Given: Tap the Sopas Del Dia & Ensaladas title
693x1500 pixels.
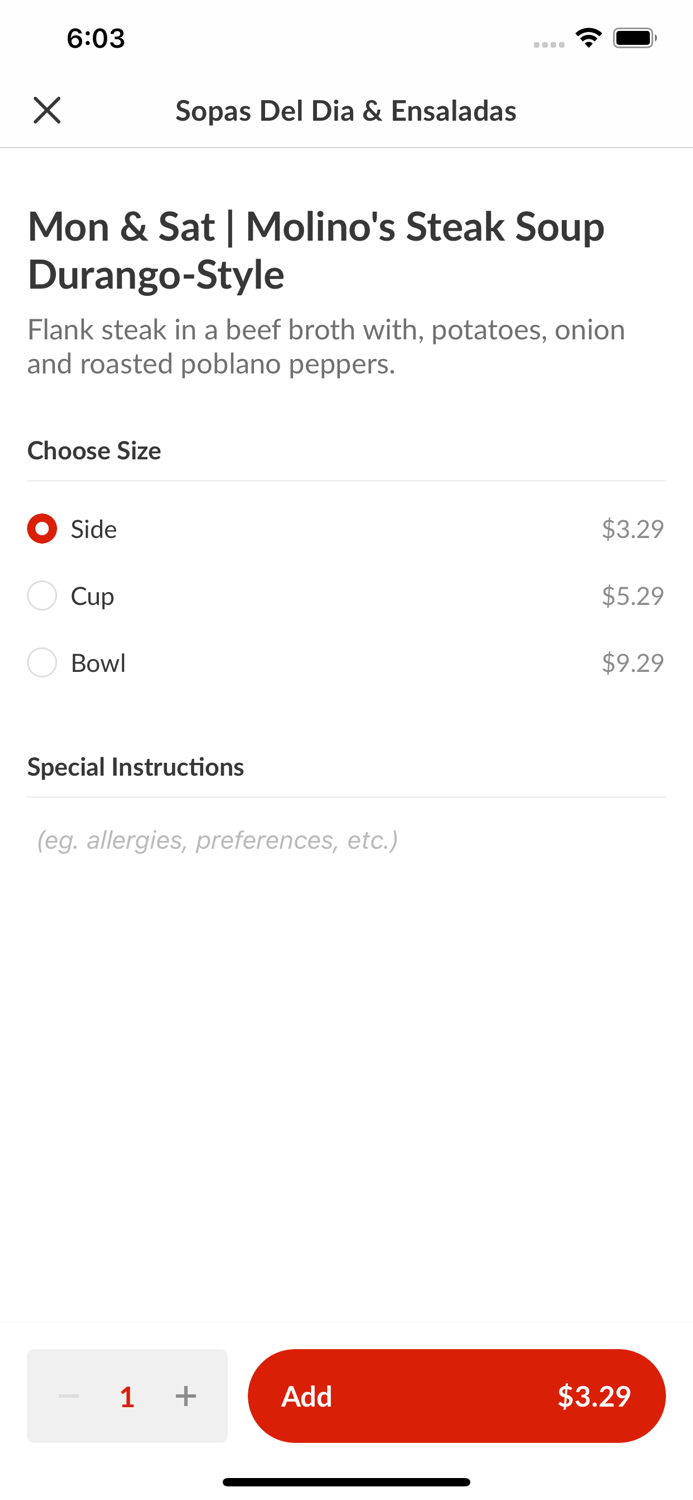Looking at the screenshot, I should coord(346,110).
